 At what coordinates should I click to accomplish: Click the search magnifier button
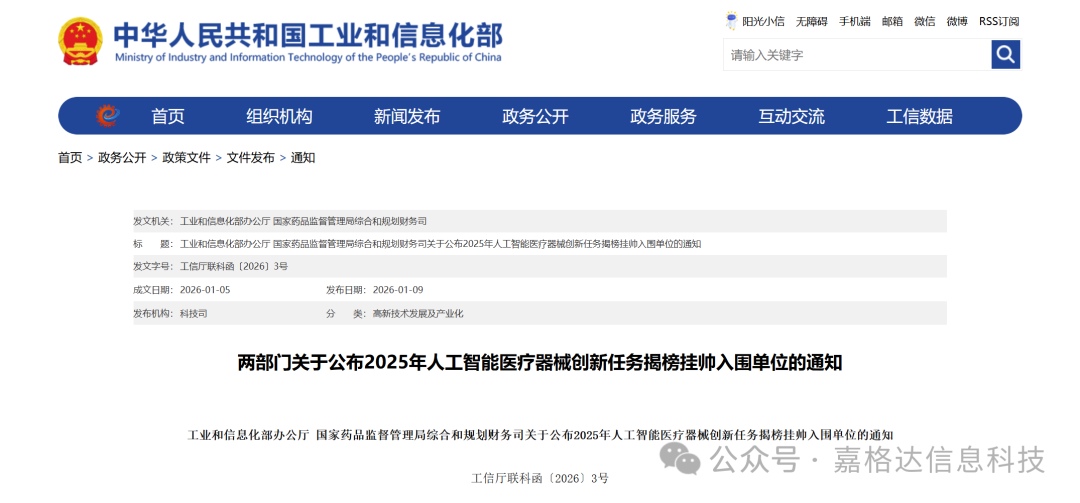point(1006,54)
